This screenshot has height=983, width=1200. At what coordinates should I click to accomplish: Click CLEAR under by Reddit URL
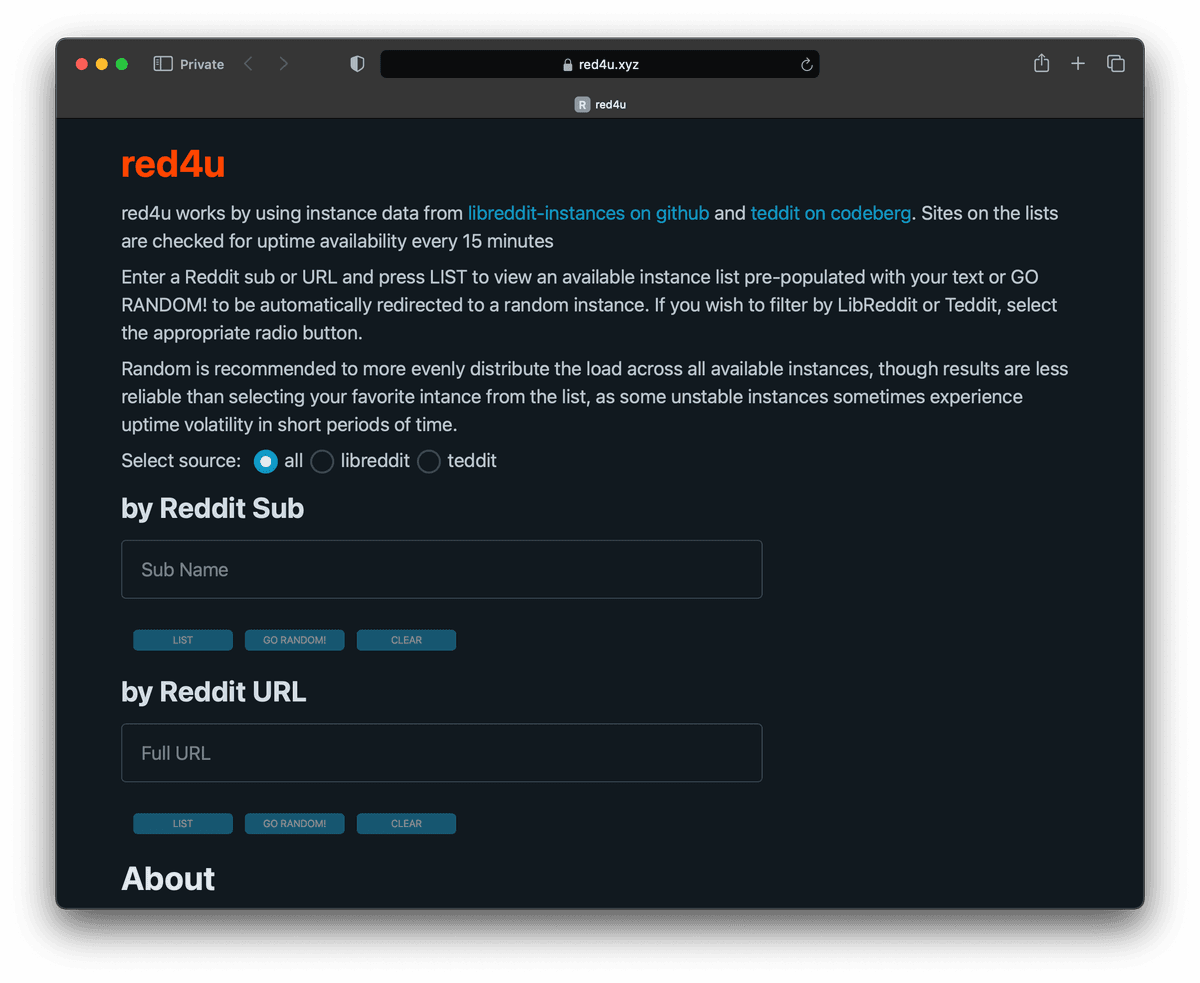(407, 824)
